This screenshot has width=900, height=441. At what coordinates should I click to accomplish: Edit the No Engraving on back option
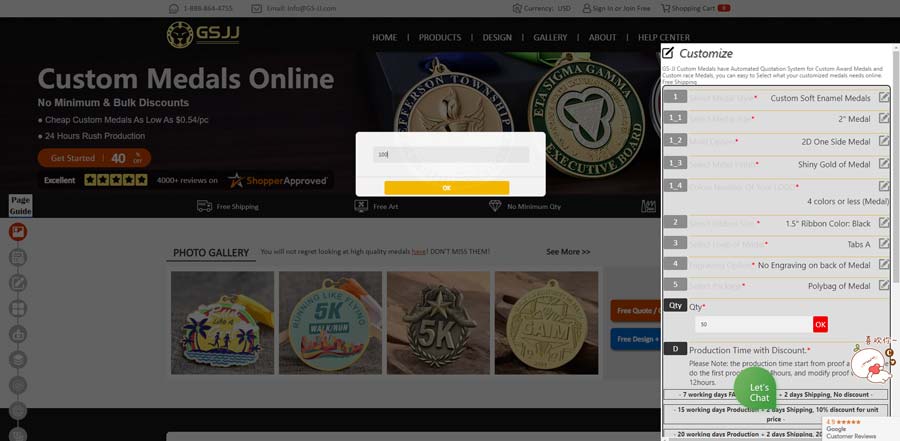[x=883, y=264]
